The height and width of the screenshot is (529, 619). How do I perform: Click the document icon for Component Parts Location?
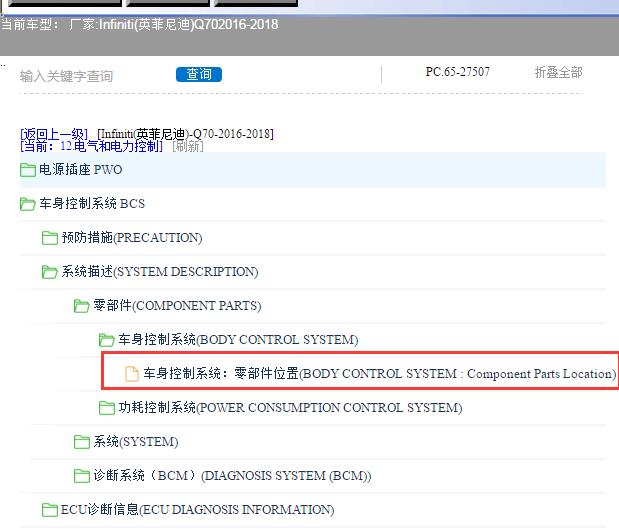132,374
